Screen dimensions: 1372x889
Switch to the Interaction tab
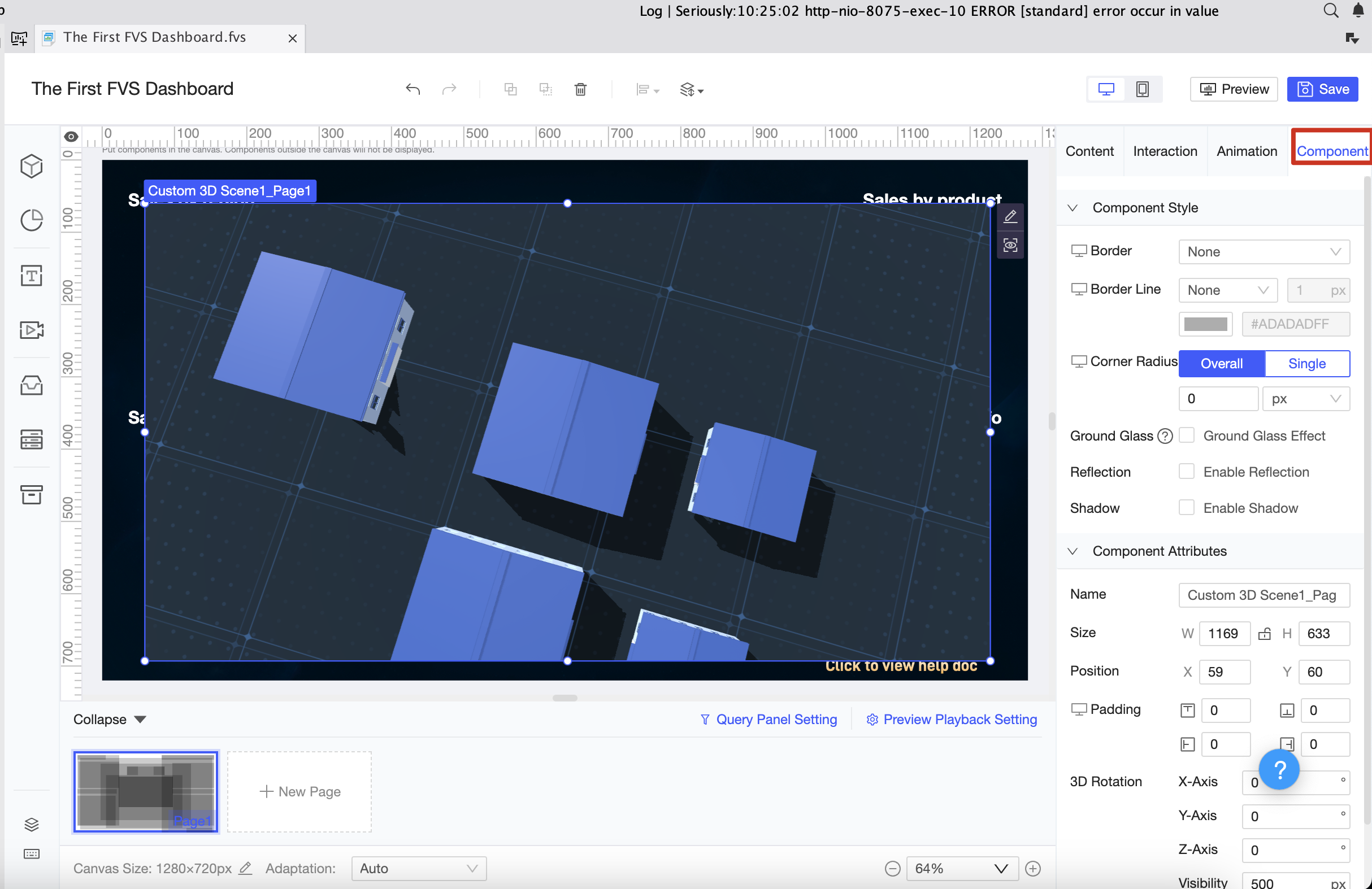[1165, 151]
